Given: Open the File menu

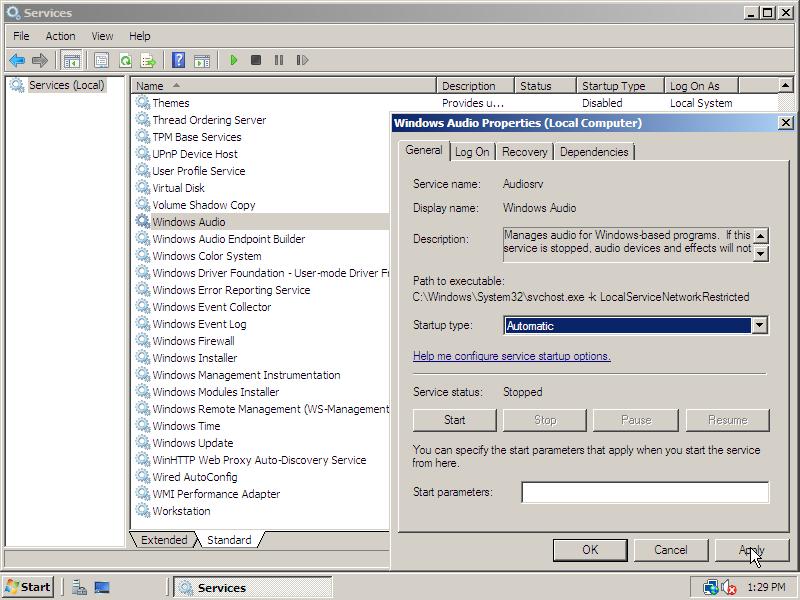Looking at the screenshot, I should click(x=21, y=36).
